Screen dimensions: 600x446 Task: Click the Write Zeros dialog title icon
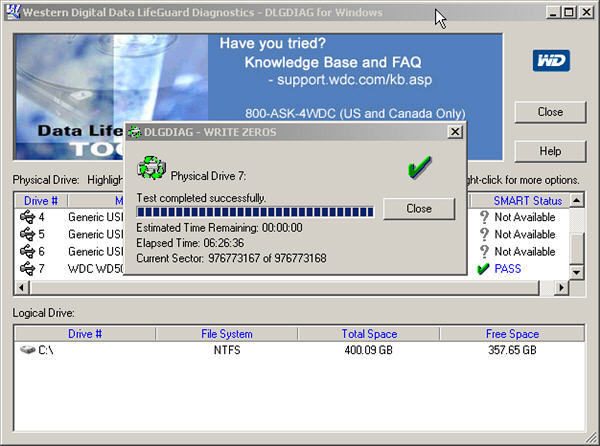(134, 132)
